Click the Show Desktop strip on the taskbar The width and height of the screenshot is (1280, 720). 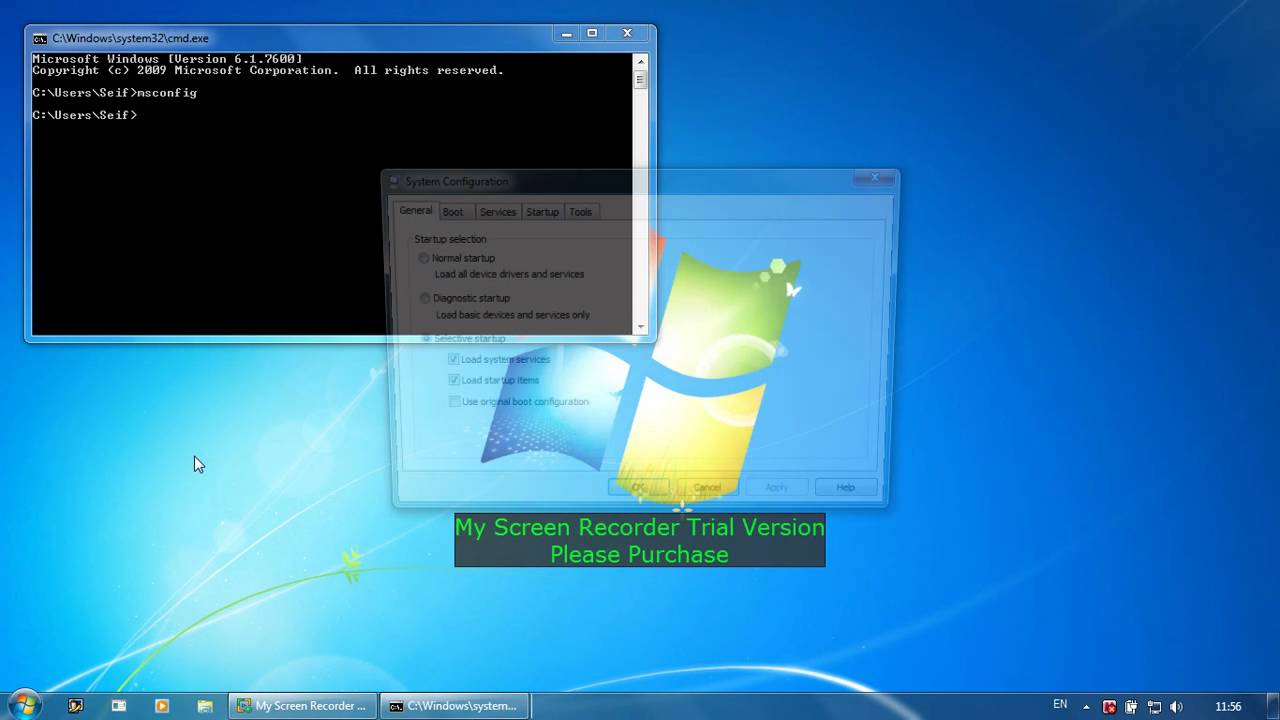(1273, 706)
